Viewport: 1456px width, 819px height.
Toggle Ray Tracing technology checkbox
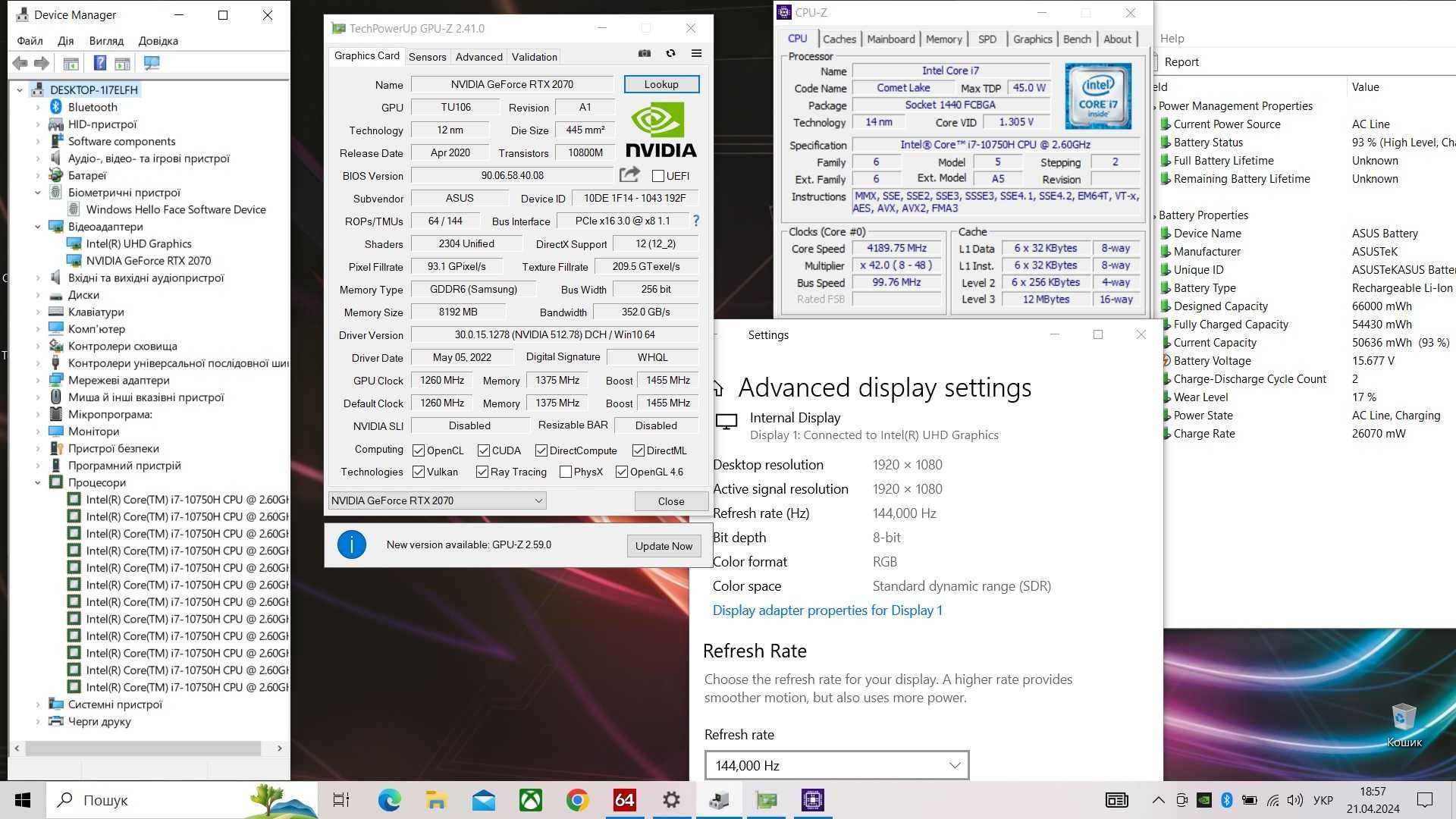click(x=485, y=472)
